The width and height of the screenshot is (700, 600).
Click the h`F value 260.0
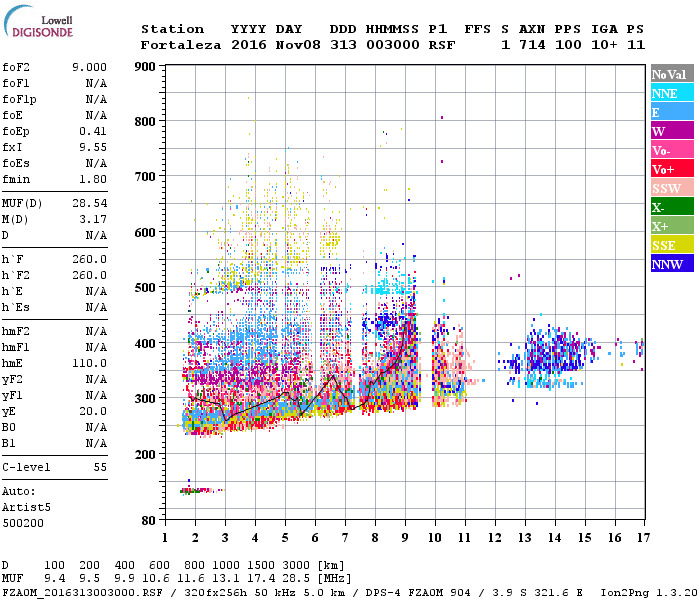click(89, 259)
